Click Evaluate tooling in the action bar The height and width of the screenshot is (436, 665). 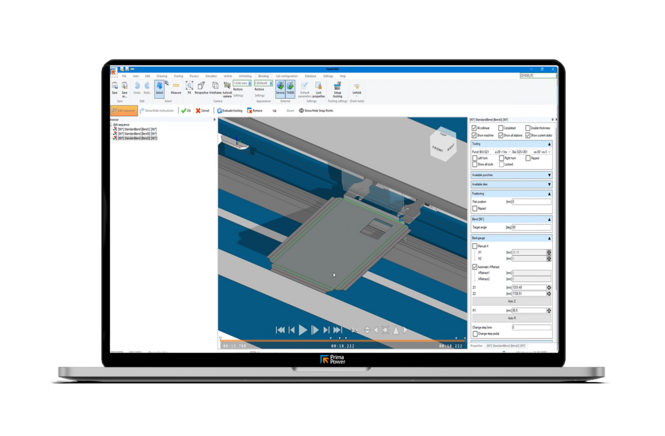click(x=230, y=111)
